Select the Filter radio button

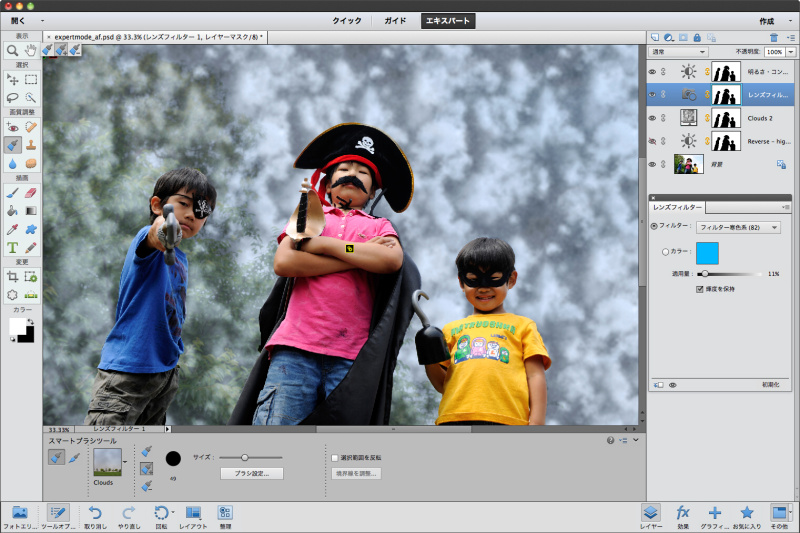tap(654, 226)
